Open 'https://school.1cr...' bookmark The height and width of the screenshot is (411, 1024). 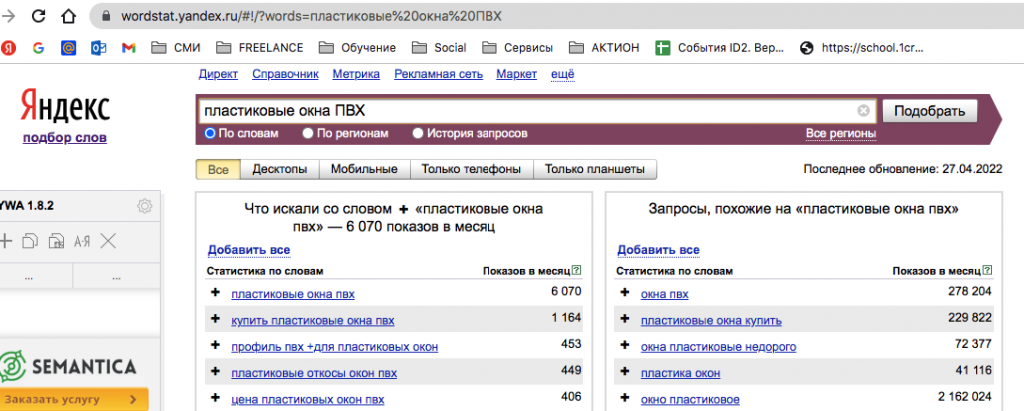(x=862, y=48)
